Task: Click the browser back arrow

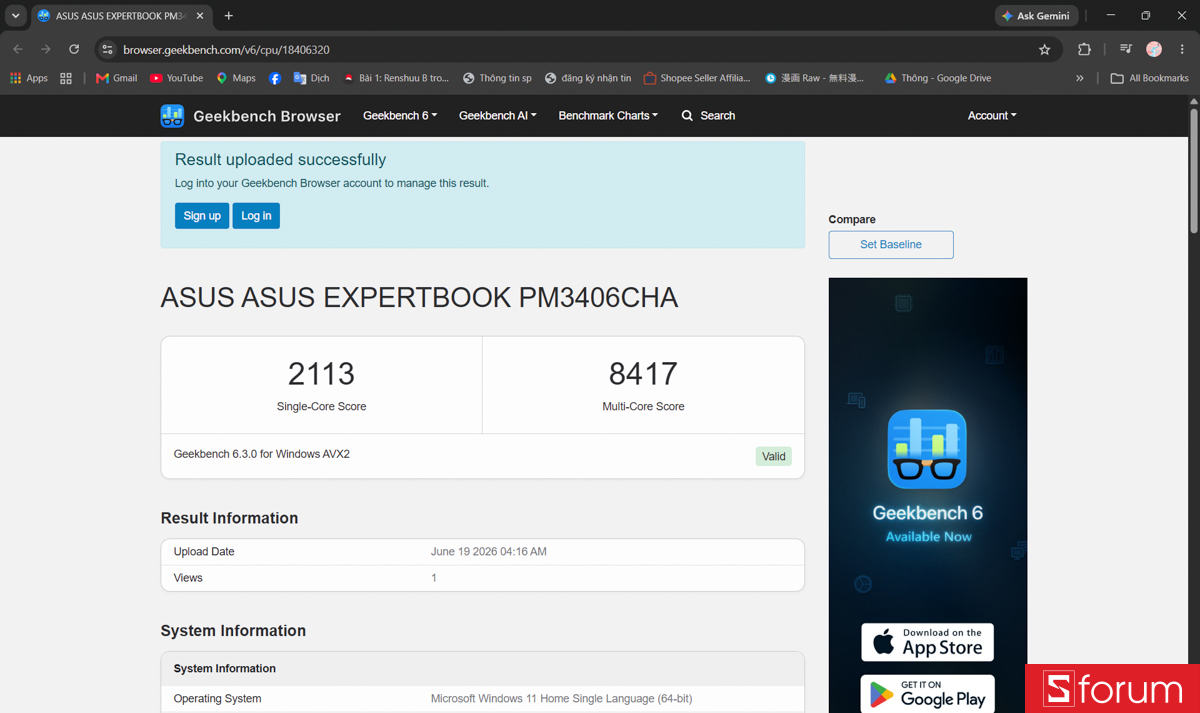Action: point(18,49)
